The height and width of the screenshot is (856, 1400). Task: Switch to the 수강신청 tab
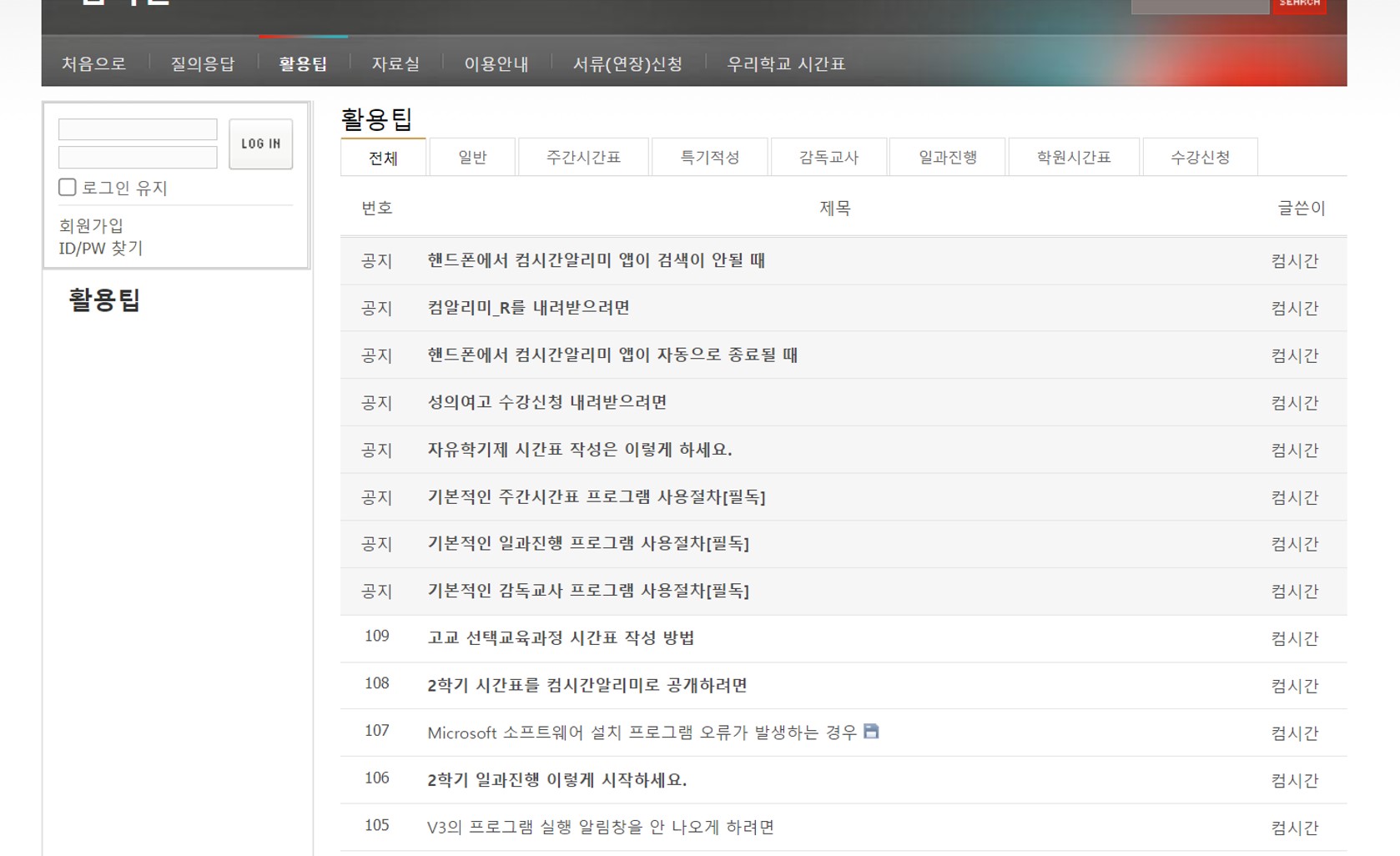tap(1200, 157)
